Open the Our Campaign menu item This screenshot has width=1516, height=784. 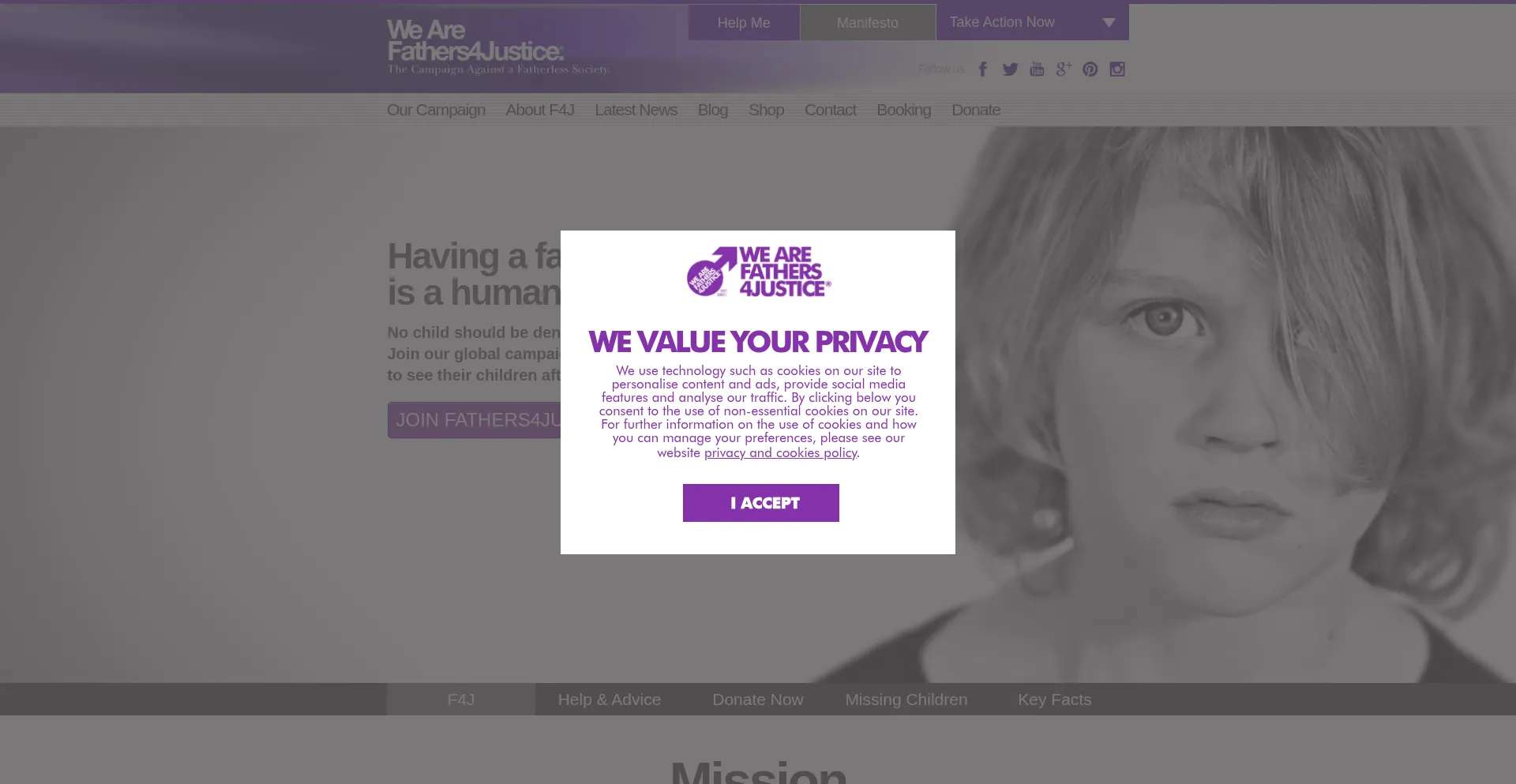[436, 111]
